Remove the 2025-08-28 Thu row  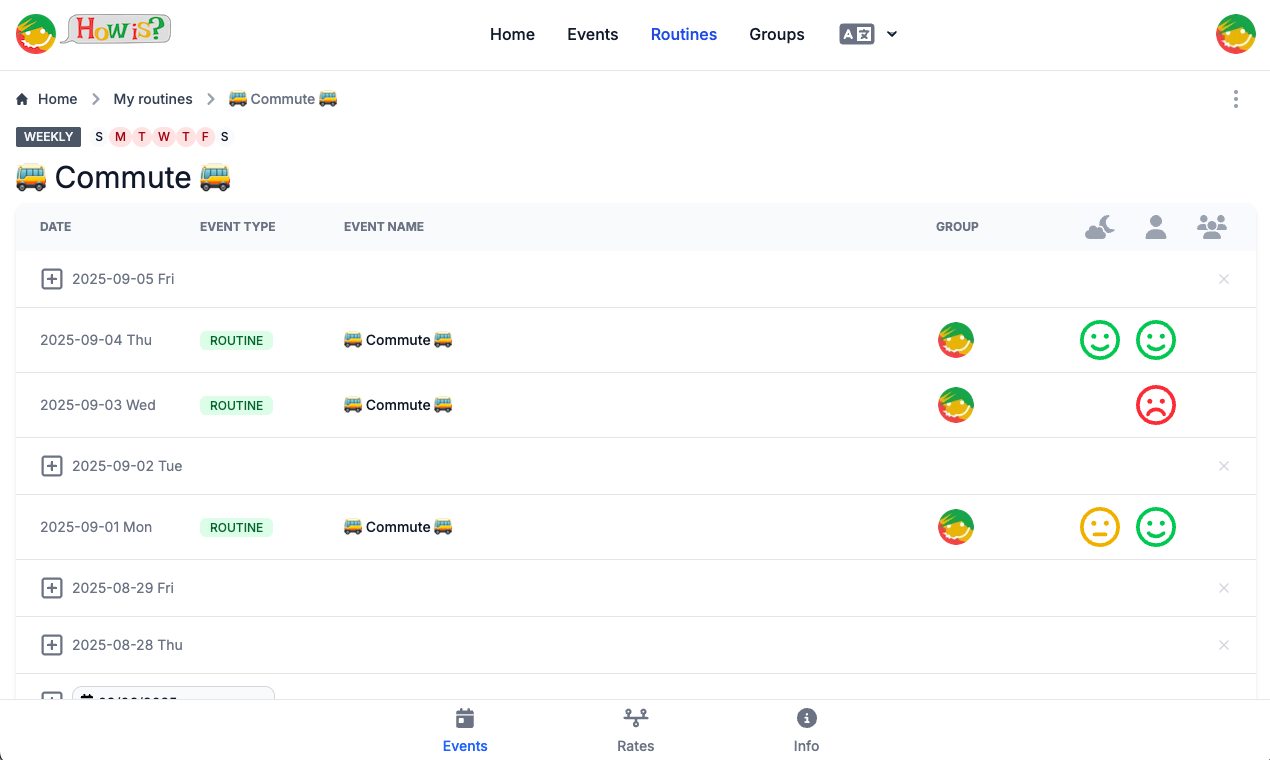point(1224,645)
